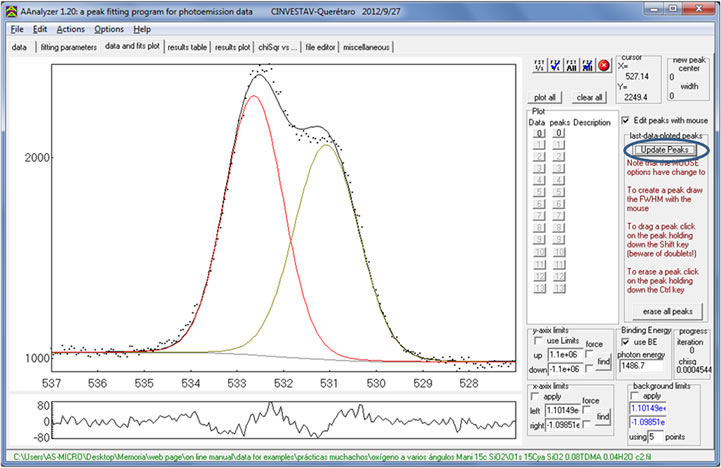721x468 pixels.
Task: Switch to the fitting parameters tab
Action: click(68, 47)
